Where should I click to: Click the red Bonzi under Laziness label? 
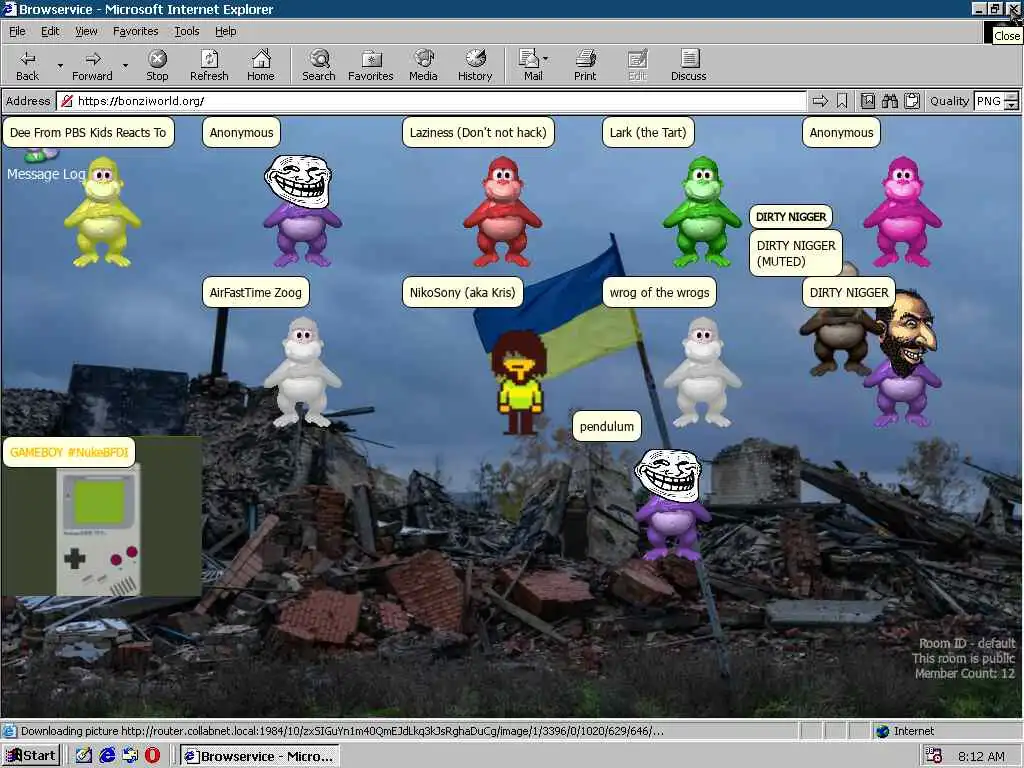point(502,211)
